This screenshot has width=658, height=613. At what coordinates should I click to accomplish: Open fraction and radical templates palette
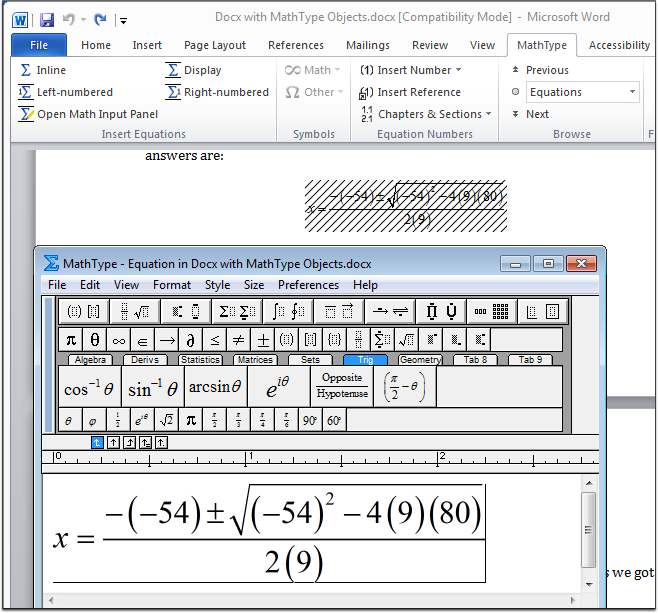click(134, 311)
